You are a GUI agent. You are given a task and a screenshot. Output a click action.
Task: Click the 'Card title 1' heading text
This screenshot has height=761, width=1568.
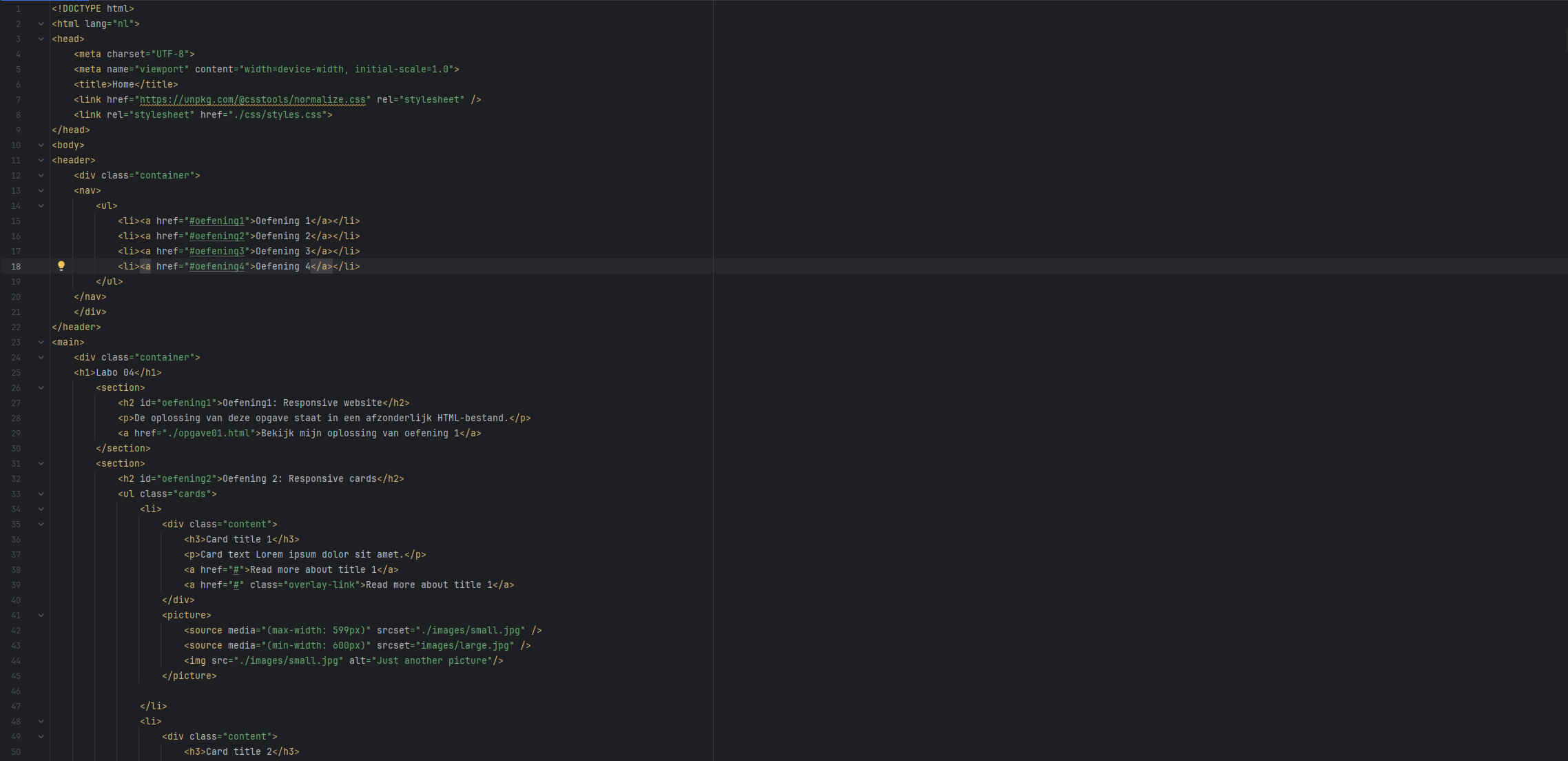click(239, 540)
